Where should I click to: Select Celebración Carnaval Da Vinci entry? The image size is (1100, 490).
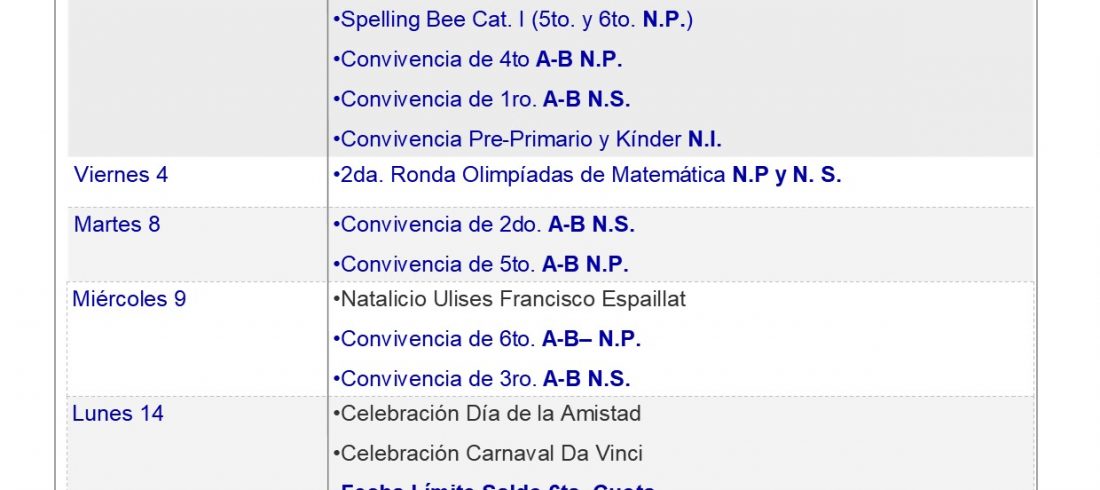click(x=488, y=453)
